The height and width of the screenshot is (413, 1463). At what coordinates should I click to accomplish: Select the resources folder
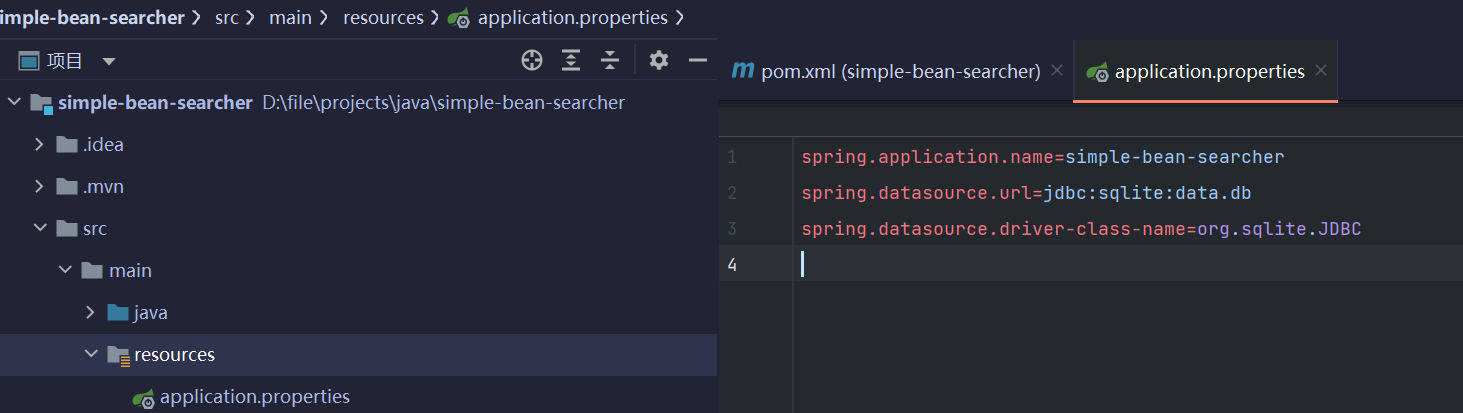pyautogui.click(x=174, y=355)
